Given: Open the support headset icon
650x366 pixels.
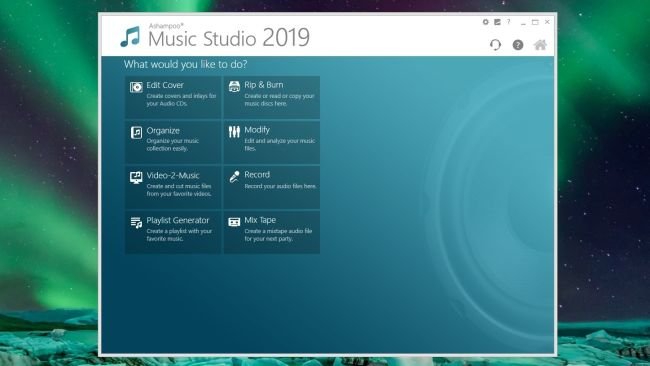Looking at the screenshot, I should [495, 44].
